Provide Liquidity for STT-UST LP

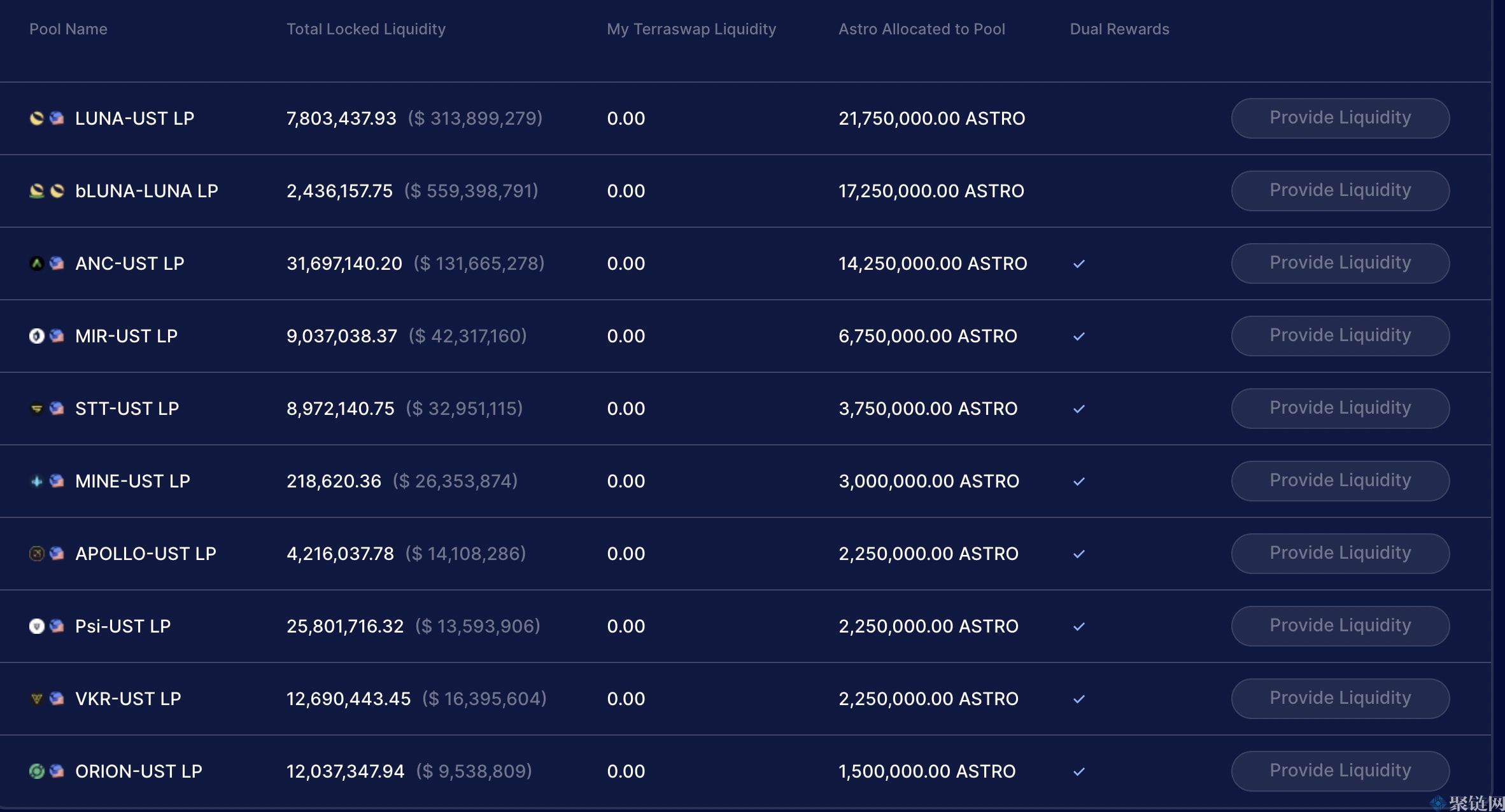[x=1340, y=409]
